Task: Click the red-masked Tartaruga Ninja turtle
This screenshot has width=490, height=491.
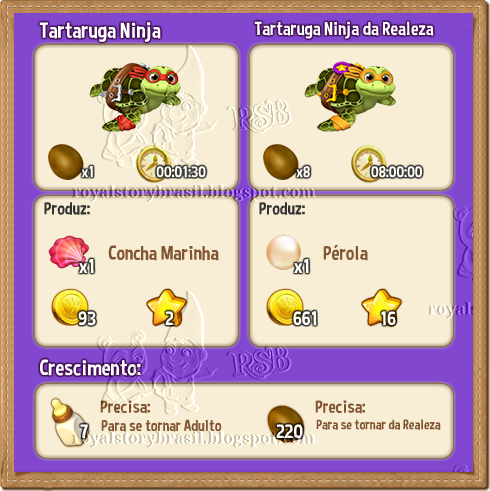Action: pyautogui.click(x=135, y=97)
